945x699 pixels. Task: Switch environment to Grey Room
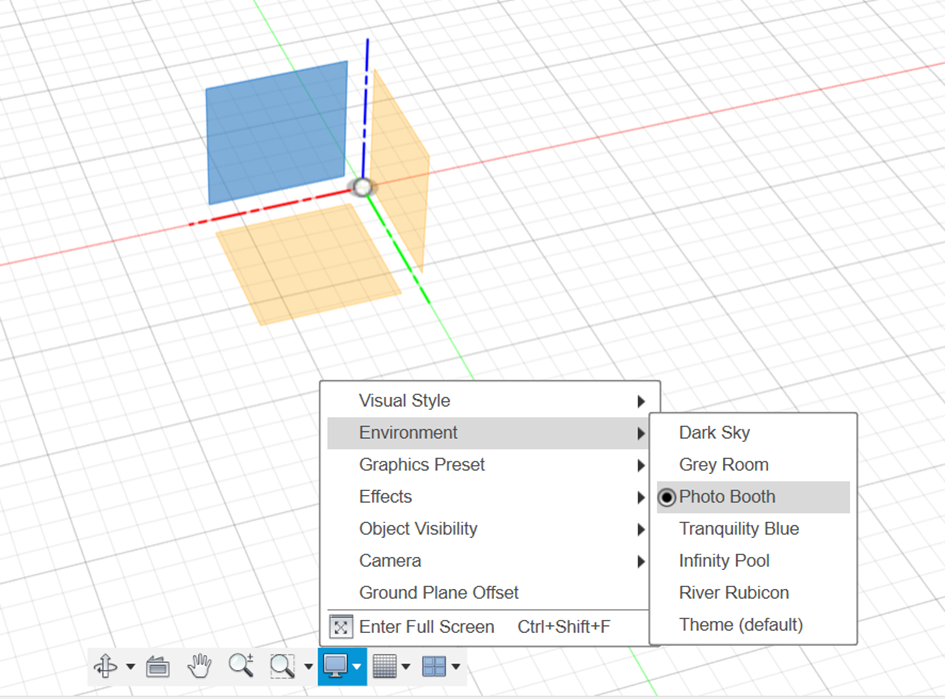point(723,465)
